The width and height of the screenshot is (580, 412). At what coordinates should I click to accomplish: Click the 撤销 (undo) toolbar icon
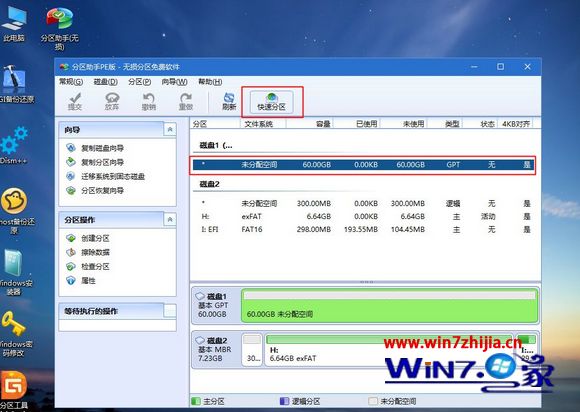tap(149, 101)
